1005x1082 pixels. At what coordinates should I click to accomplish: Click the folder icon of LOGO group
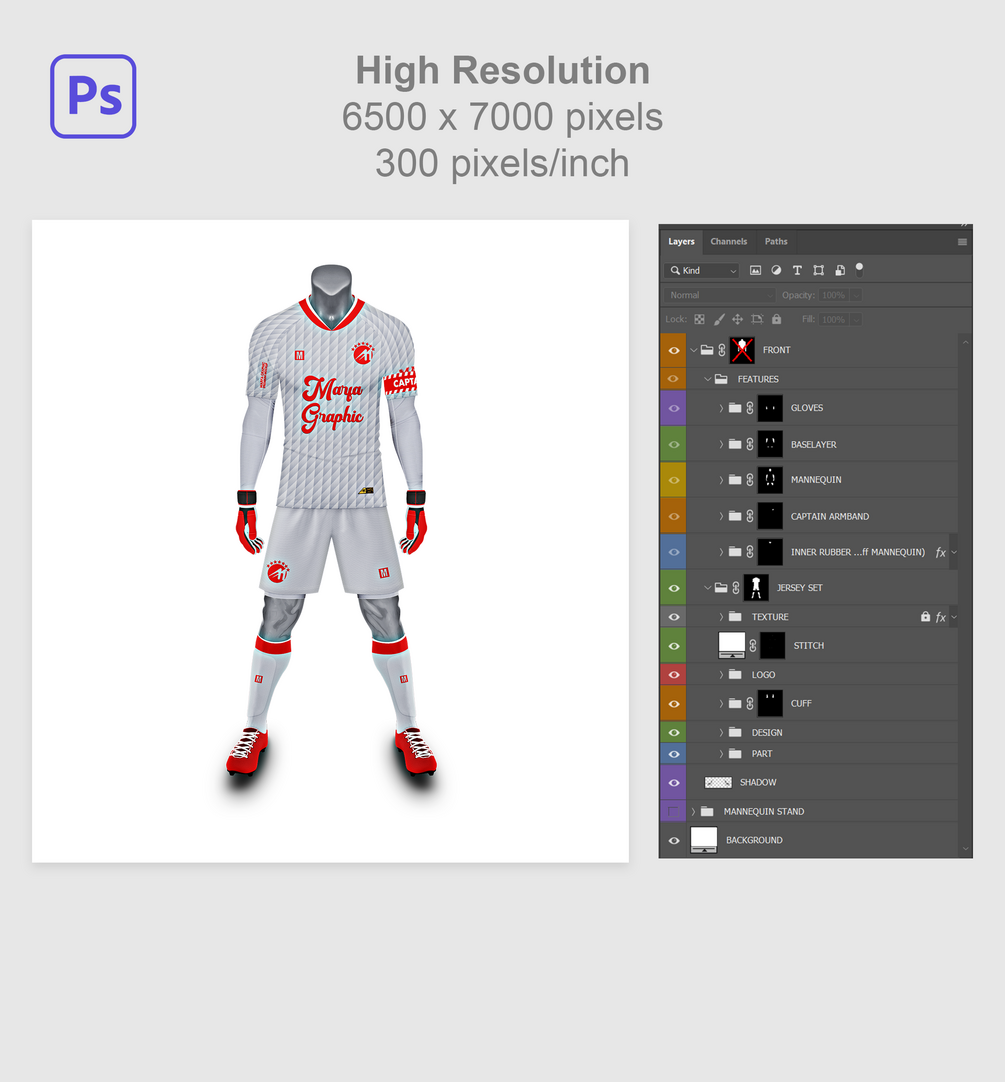pos(735,675)
